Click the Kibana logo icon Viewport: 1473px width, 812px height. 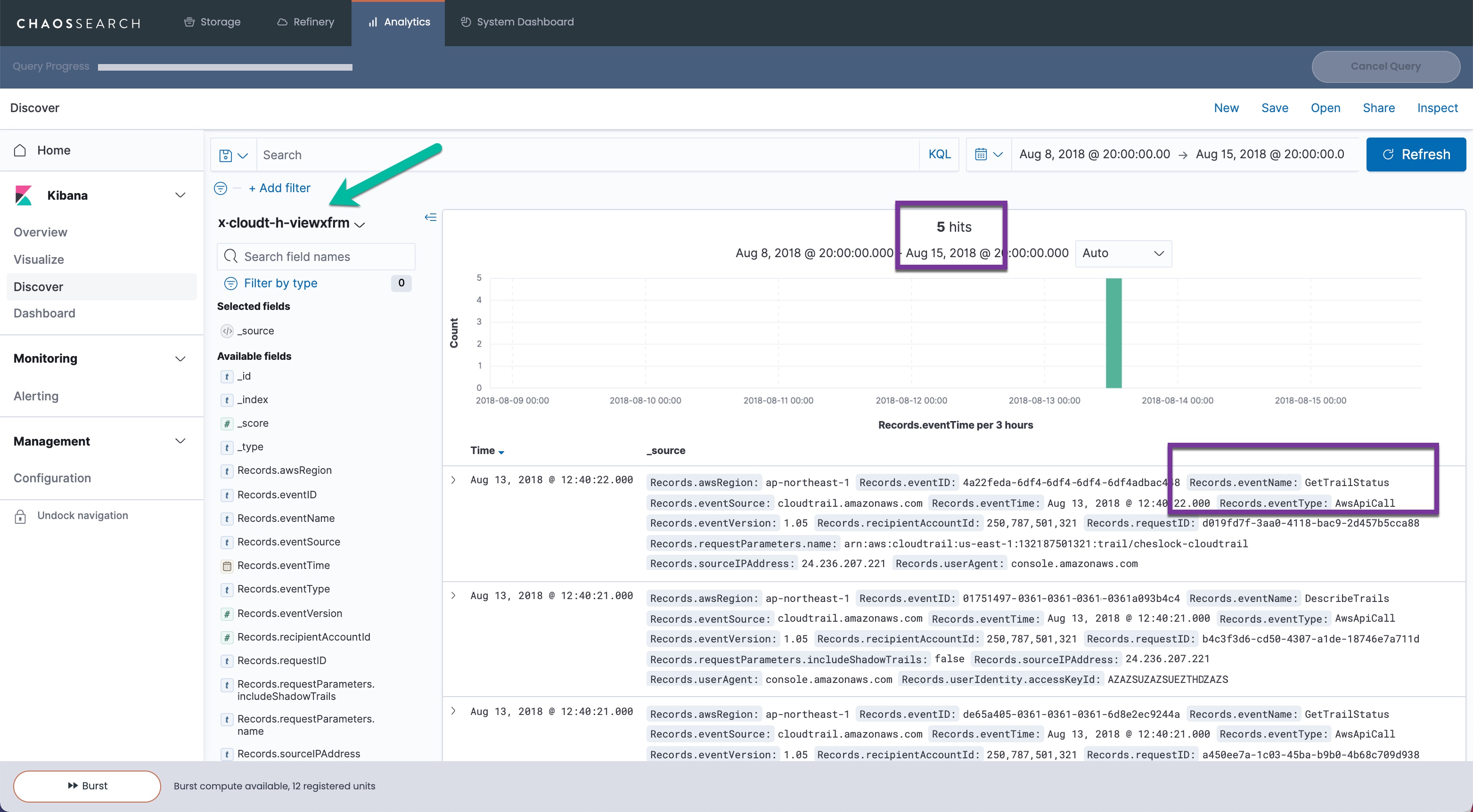pyautogui.click(x=24, y=195)
